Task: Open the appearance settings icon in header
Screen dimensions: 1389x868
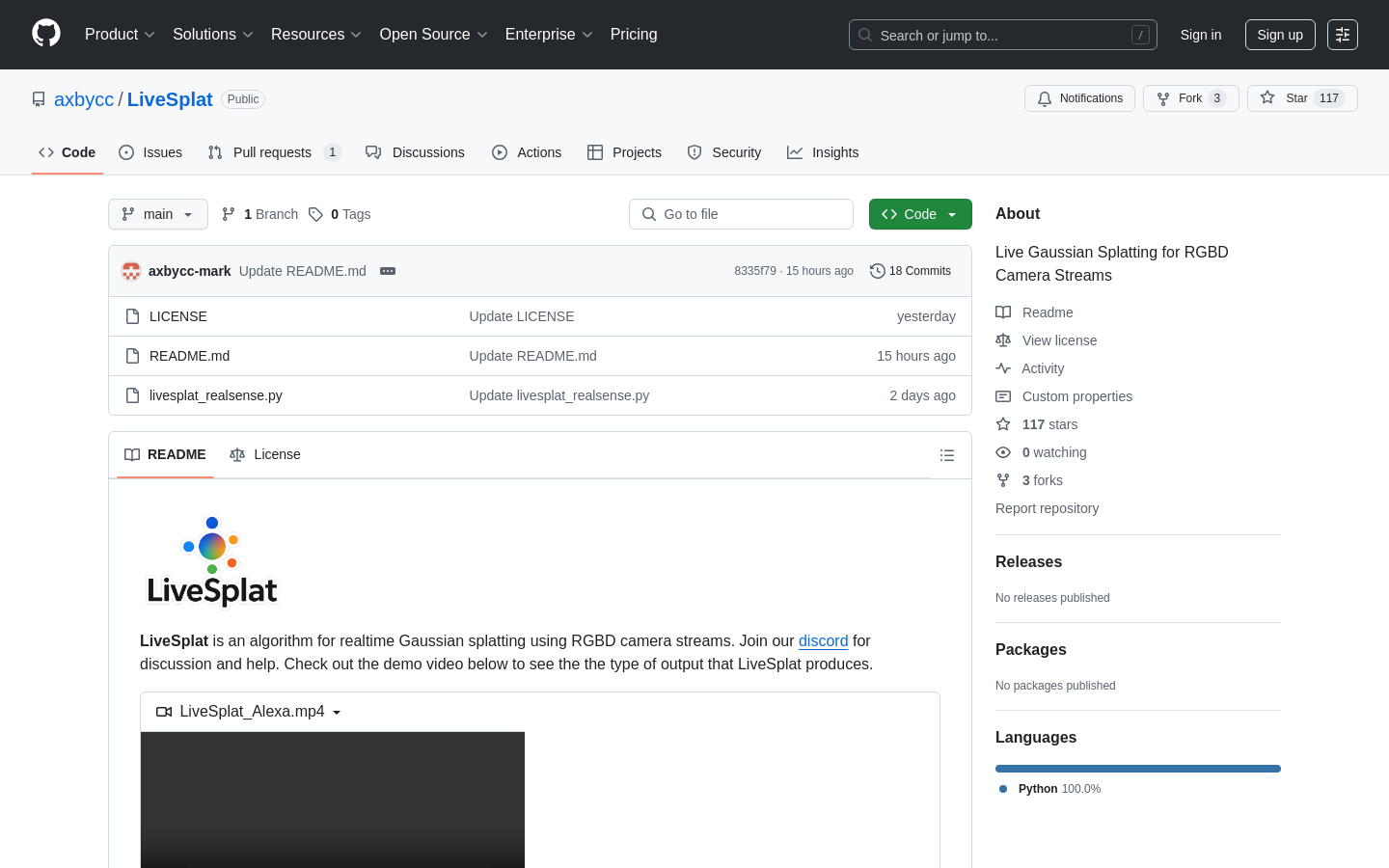Action: click(1342, 35)
